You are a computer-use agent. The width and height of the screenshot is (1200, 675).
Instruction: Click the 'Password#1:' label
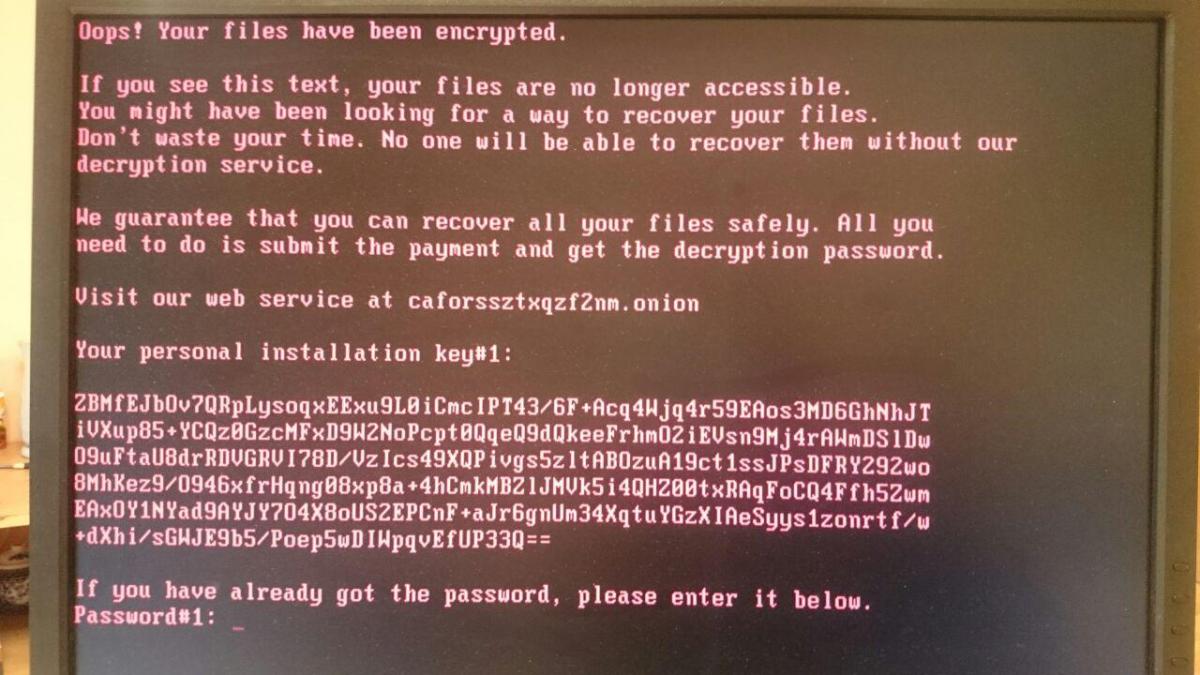pos(145,617)
